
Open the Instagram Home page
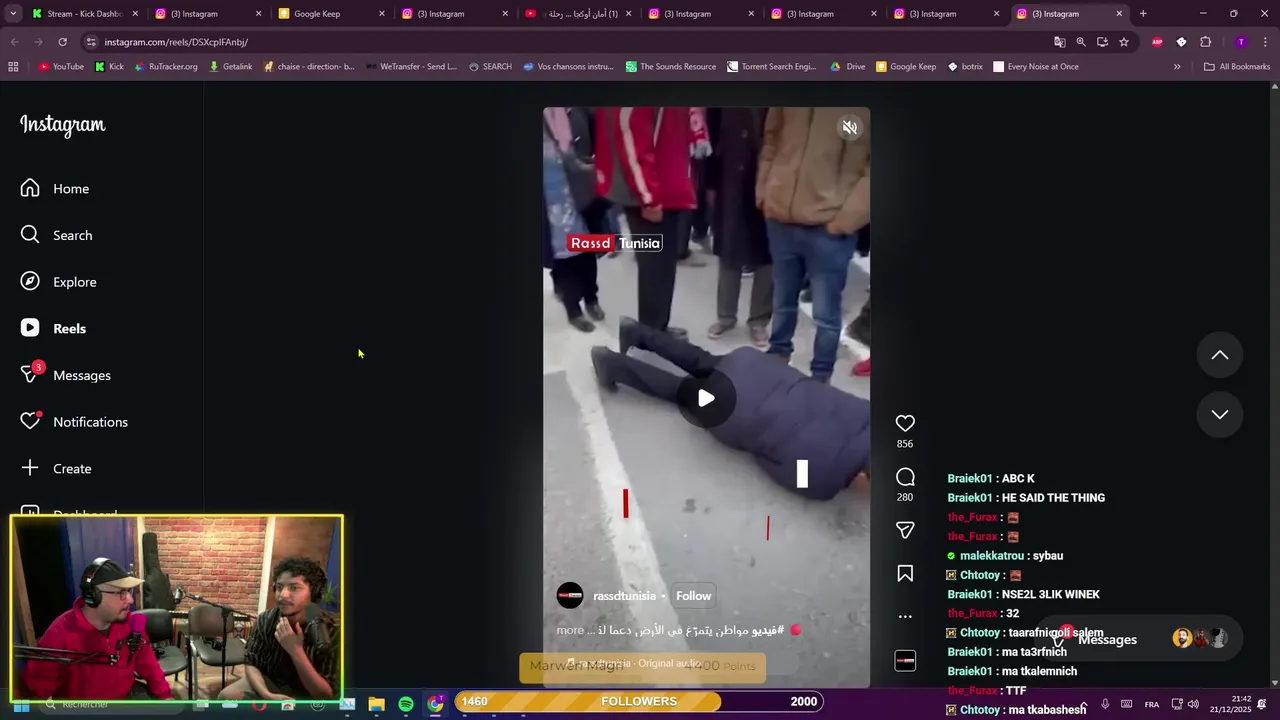[x=55, y=188]
